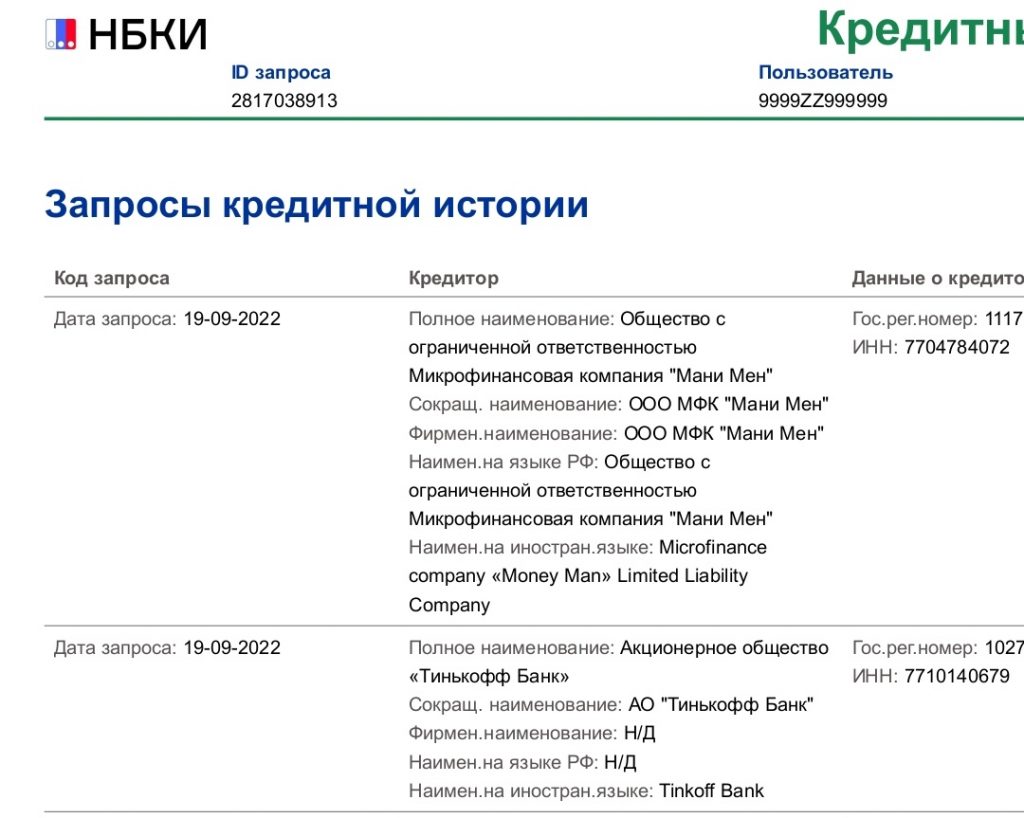Click the 'Запросы кредитной истории' heading
Image resolution: width=1024 pixels, height=818 pixels.
[317, 204]
